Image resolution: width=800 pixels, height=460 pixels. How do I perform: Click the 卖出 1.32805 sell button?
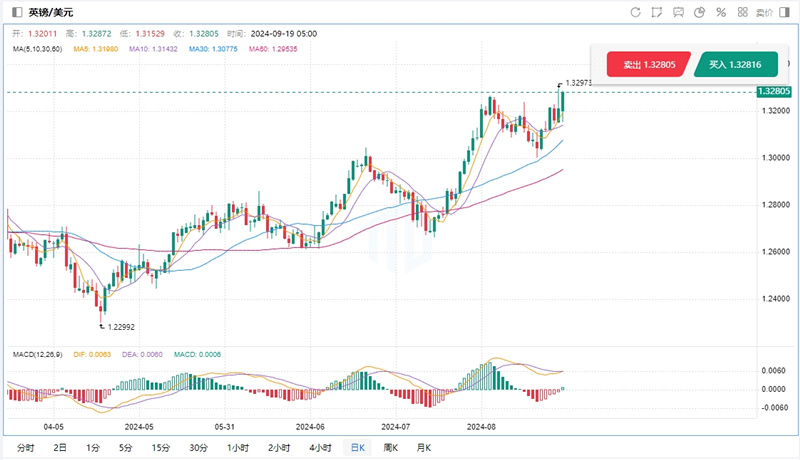641,65
